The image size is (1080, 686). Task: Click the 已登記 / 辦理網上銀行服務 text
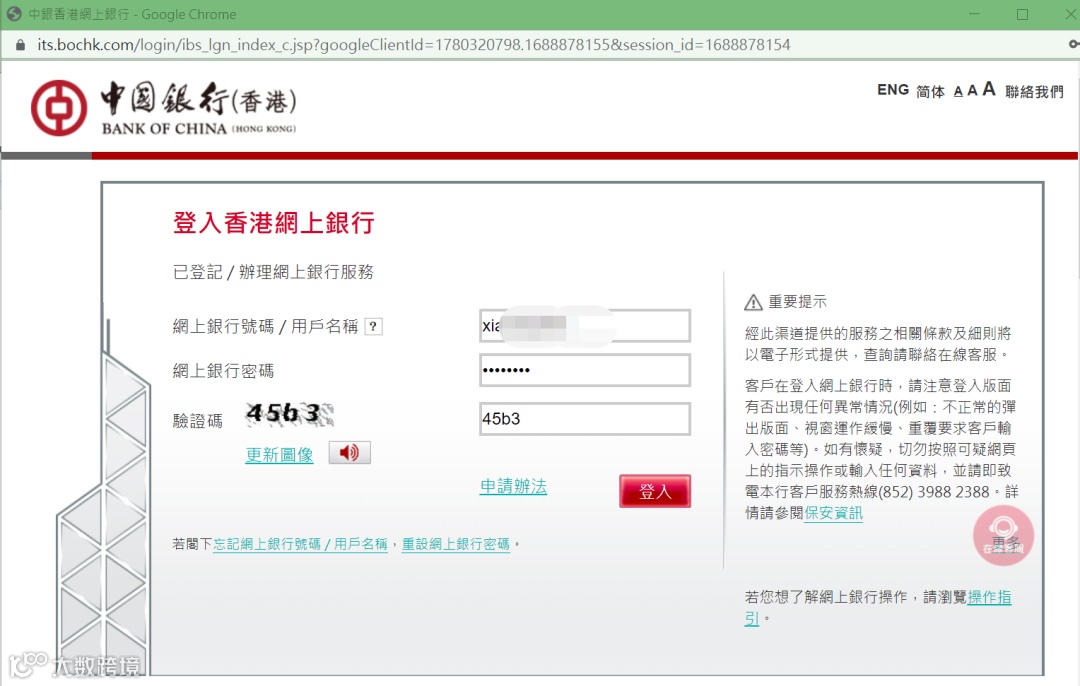273,272
